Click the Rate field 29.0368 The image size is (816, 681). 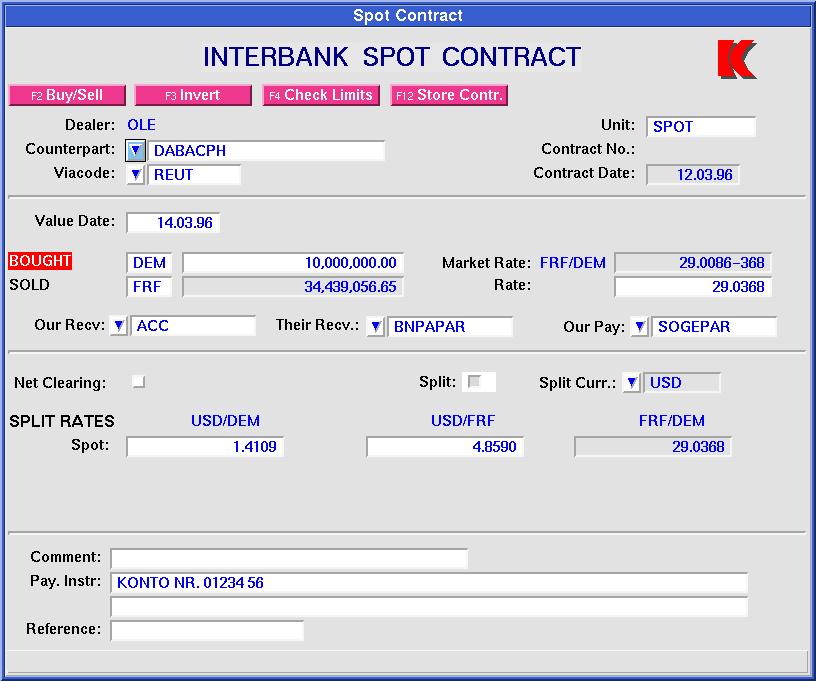click(x=693, y=287)
